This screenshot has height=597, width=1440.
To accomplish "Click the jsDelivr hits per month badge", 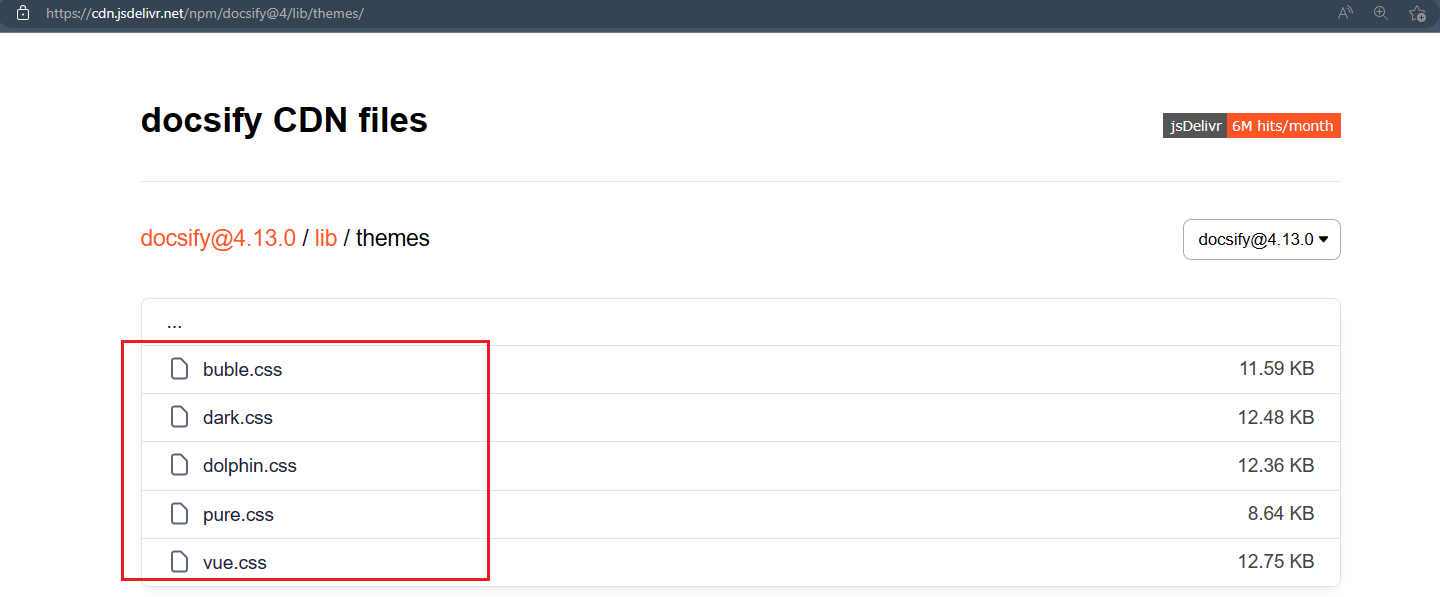I will [x=1251, y=126].
